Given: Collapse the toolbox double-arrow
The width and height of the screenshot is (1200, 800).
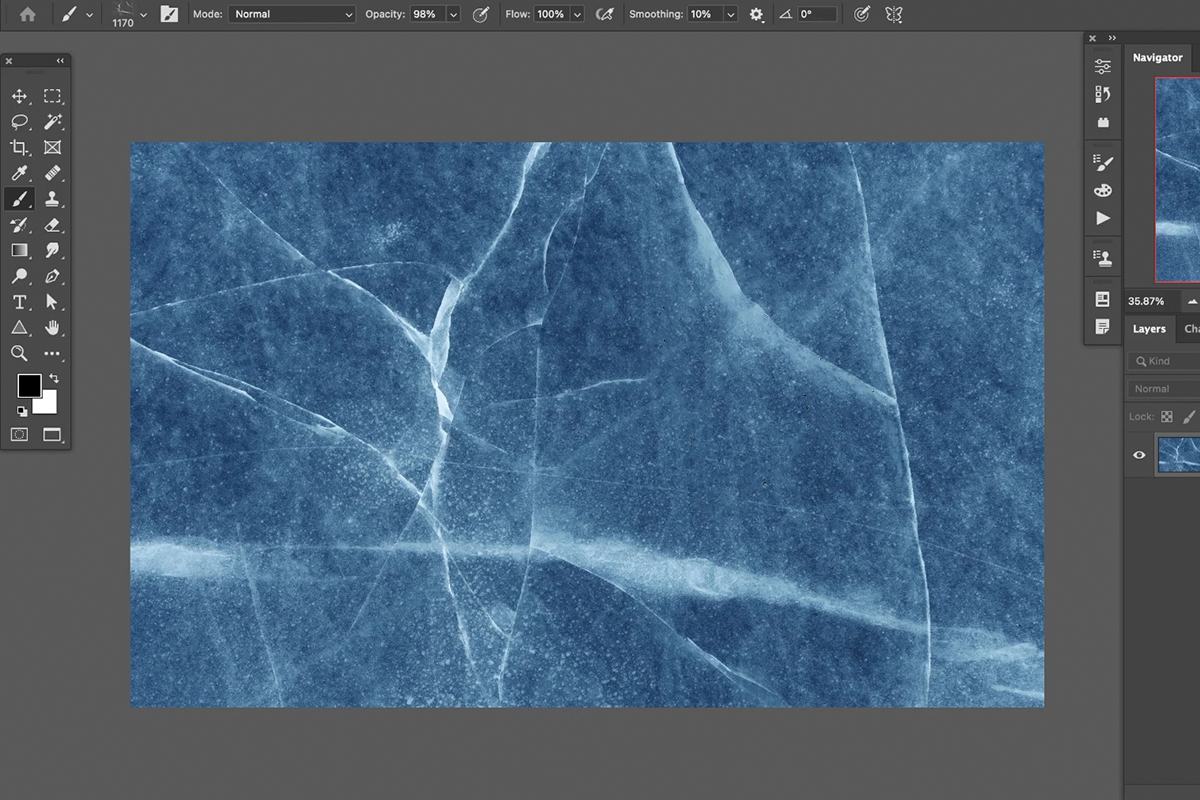Looking at the screenshot, I should point(60,61).
